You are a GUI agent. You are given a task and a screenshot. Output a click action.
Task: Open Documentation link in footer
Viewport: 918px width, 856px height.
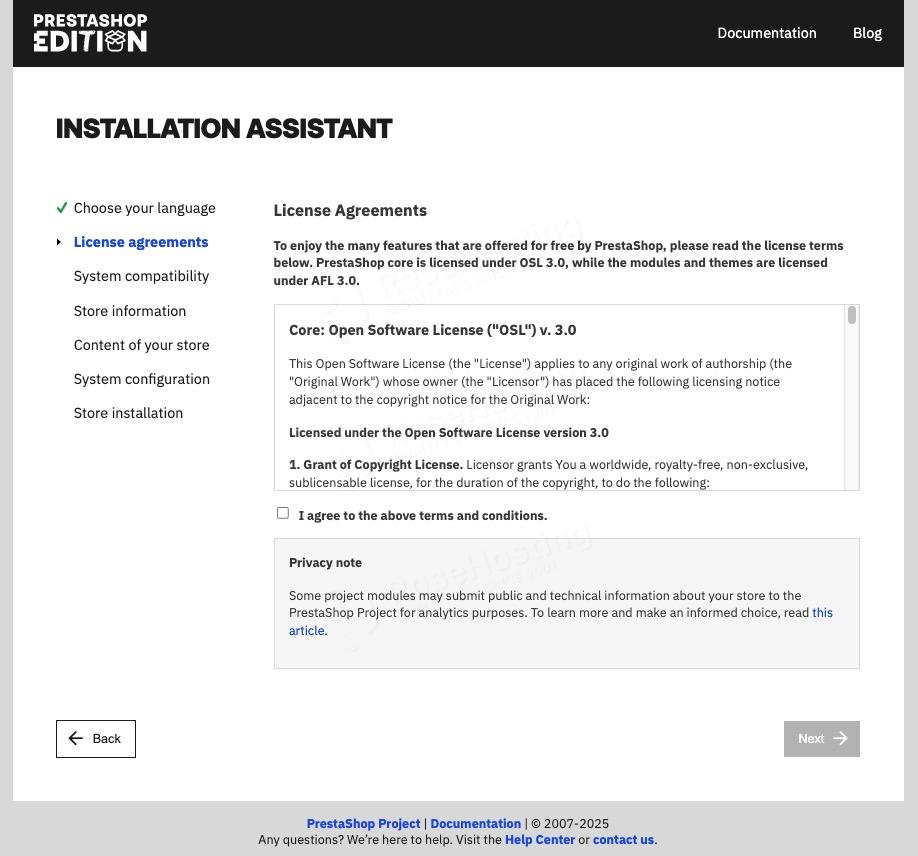475,824
